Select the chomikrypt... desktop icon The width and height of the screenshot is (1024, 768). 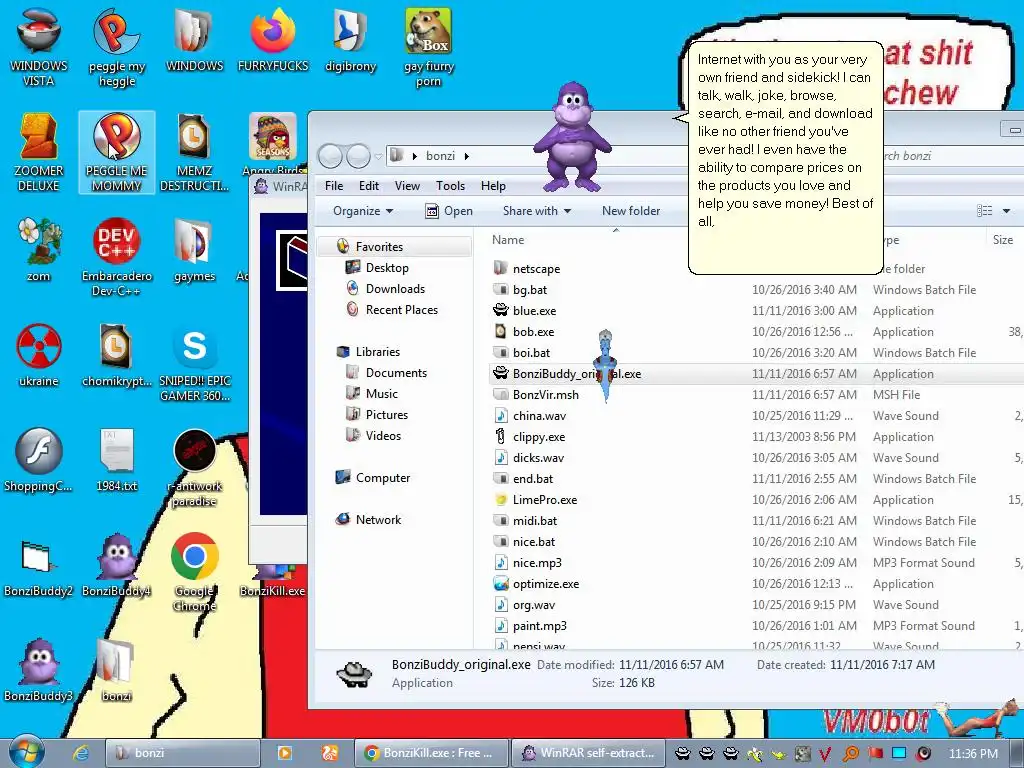click(117, 355)
